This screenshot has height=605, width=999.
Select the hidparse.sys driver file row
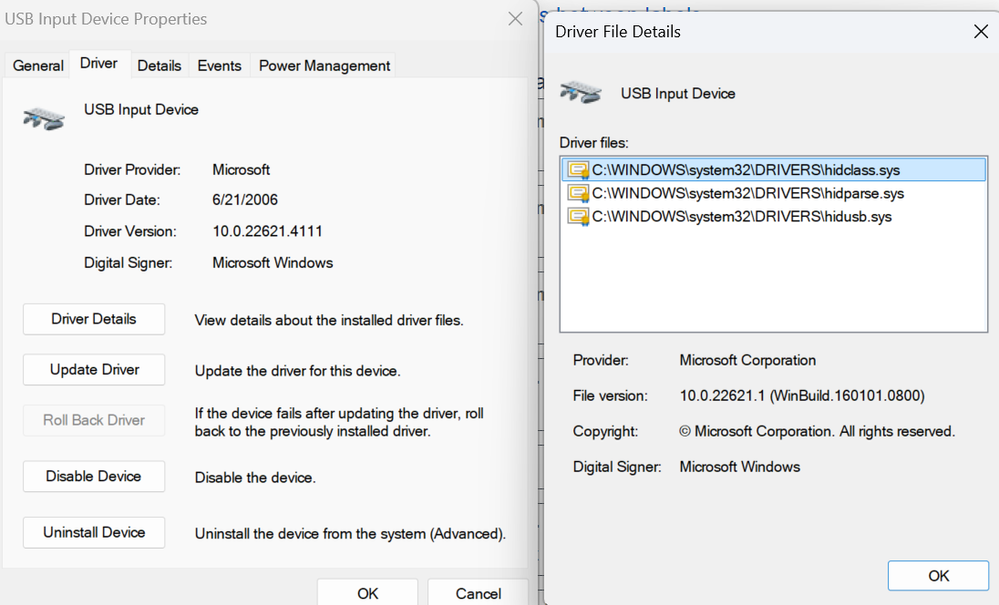[773, 193]
